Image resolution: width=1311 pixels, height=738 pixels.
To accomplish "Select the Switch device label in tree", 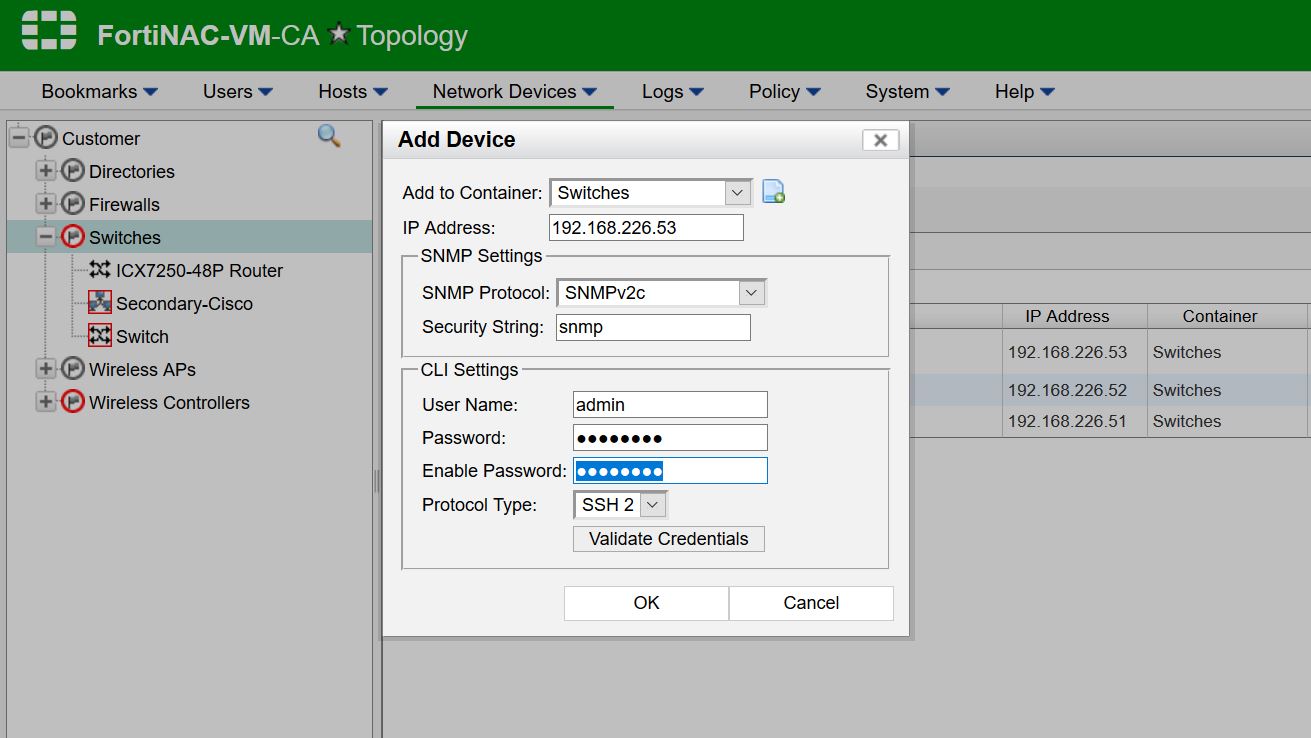I will tap(142, 336).
